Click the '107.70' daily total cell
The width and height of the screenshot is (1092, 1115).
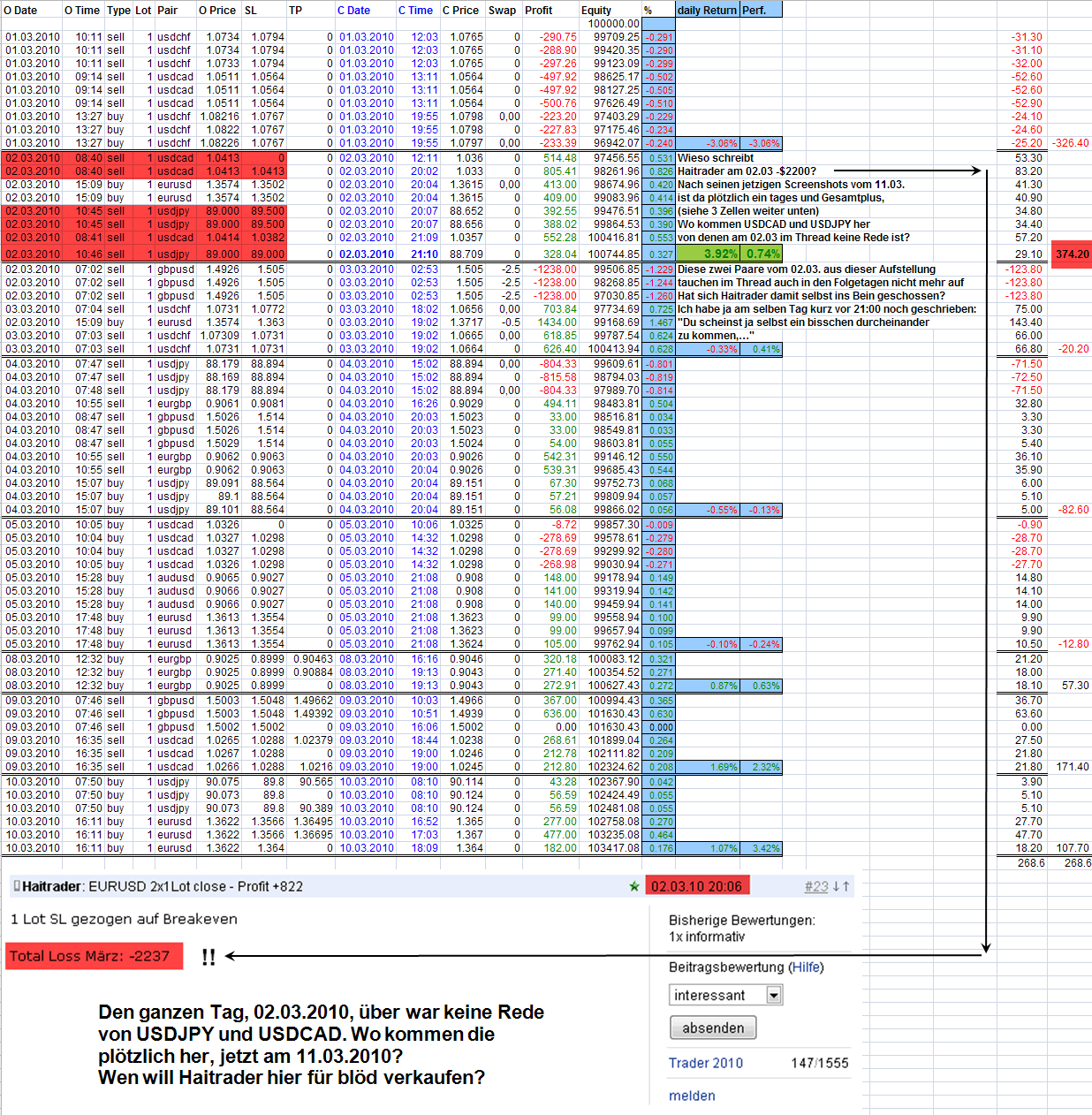coord(1072,848)
